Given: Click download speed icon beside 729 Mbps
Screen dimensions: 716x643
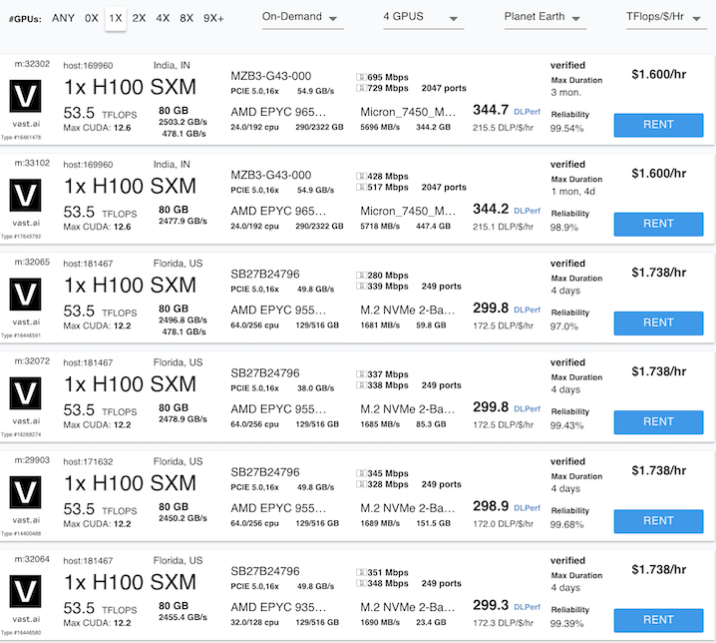Looking at the screenshot, I should click(361, 88).
